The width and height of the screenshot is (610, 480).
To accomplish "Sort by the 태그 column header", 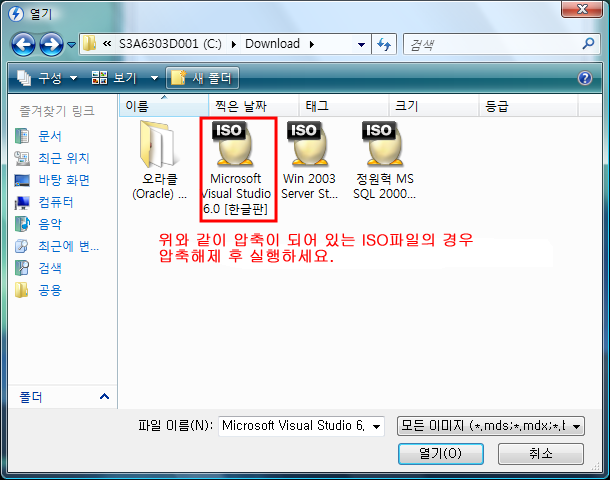I will [344, 106].
